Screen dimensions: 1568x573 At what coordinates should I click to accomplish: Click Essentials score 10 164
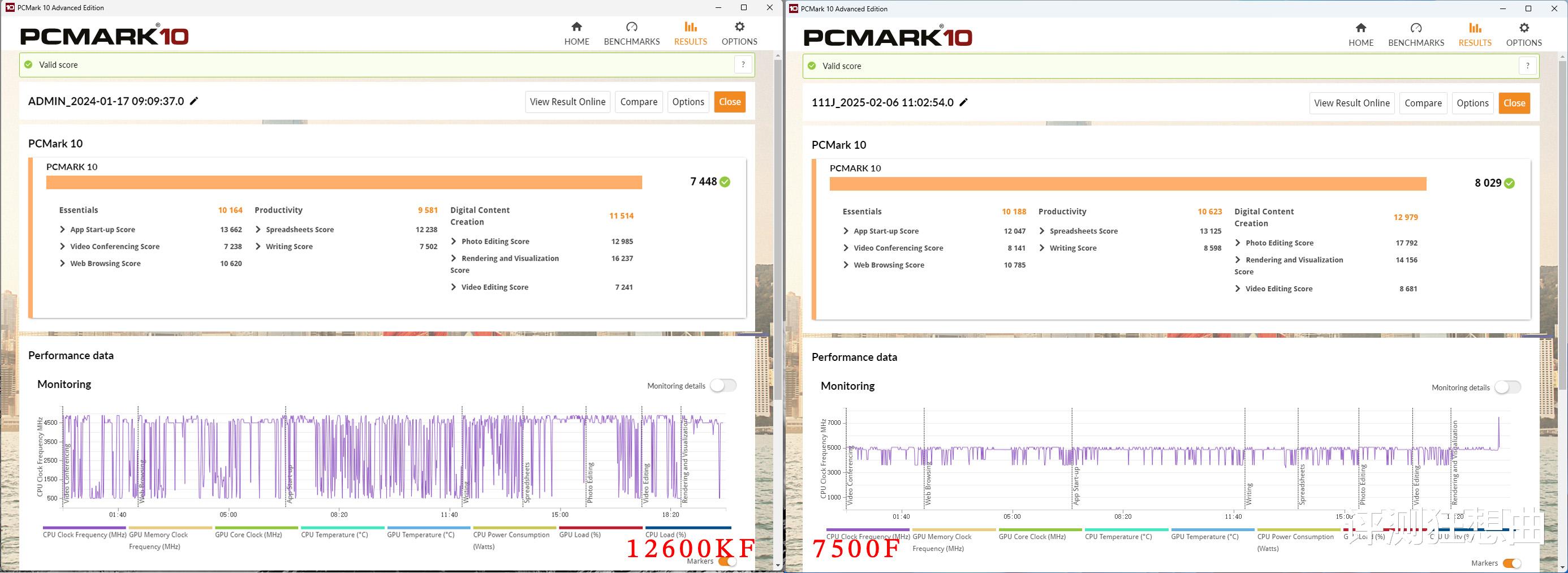coord(230,210)
